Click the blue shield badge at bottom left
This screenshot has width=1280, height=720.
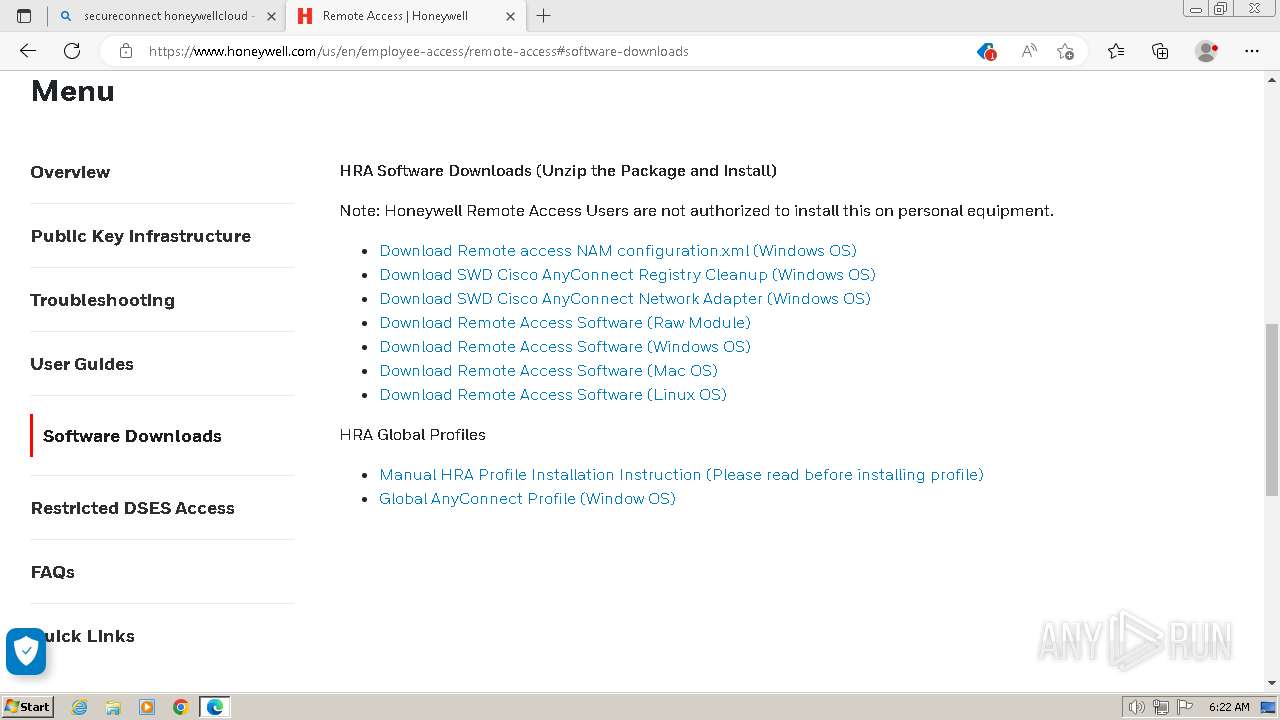click(x=26, y=651)
